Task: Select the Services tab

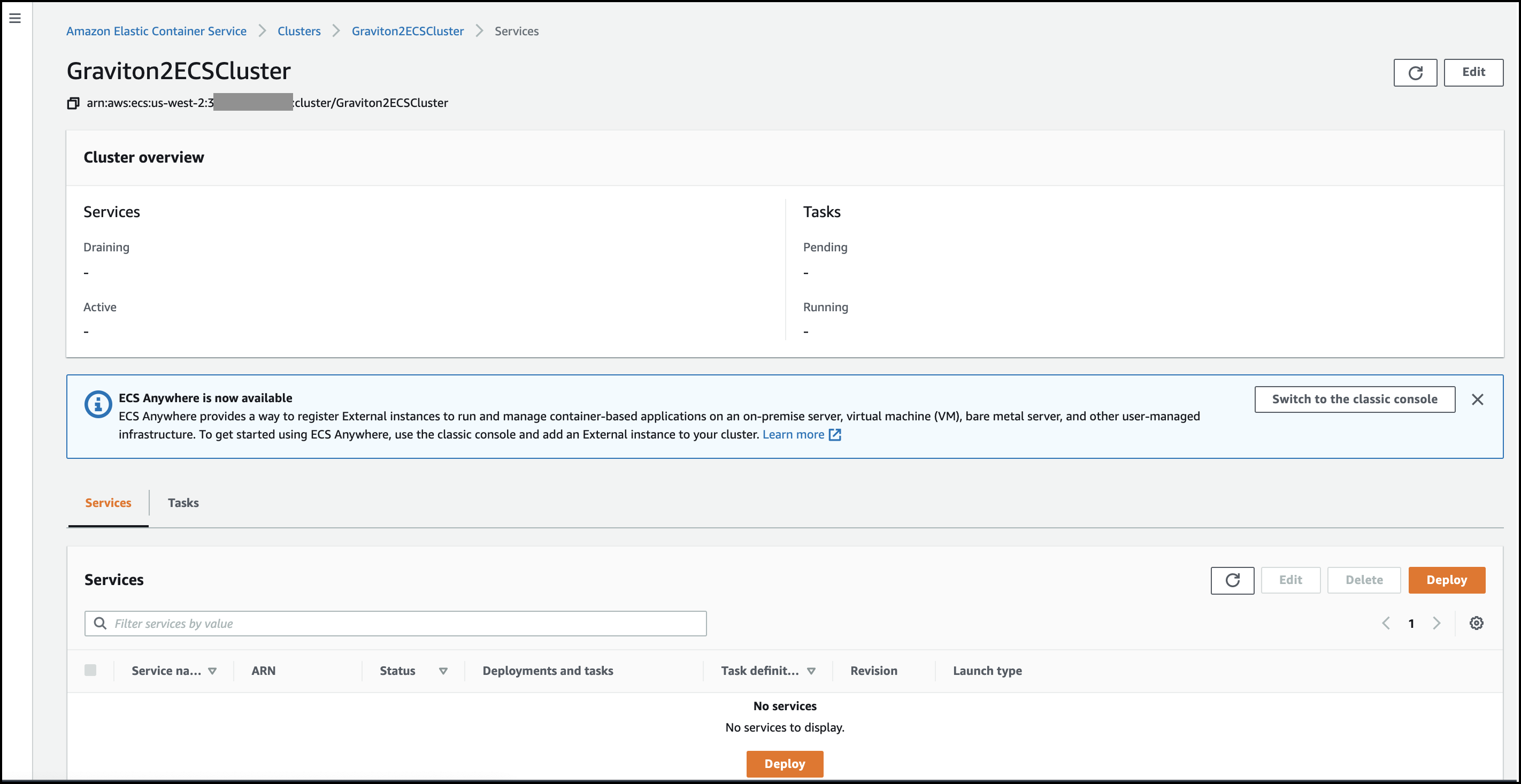Action: click(x=108, y=503)
